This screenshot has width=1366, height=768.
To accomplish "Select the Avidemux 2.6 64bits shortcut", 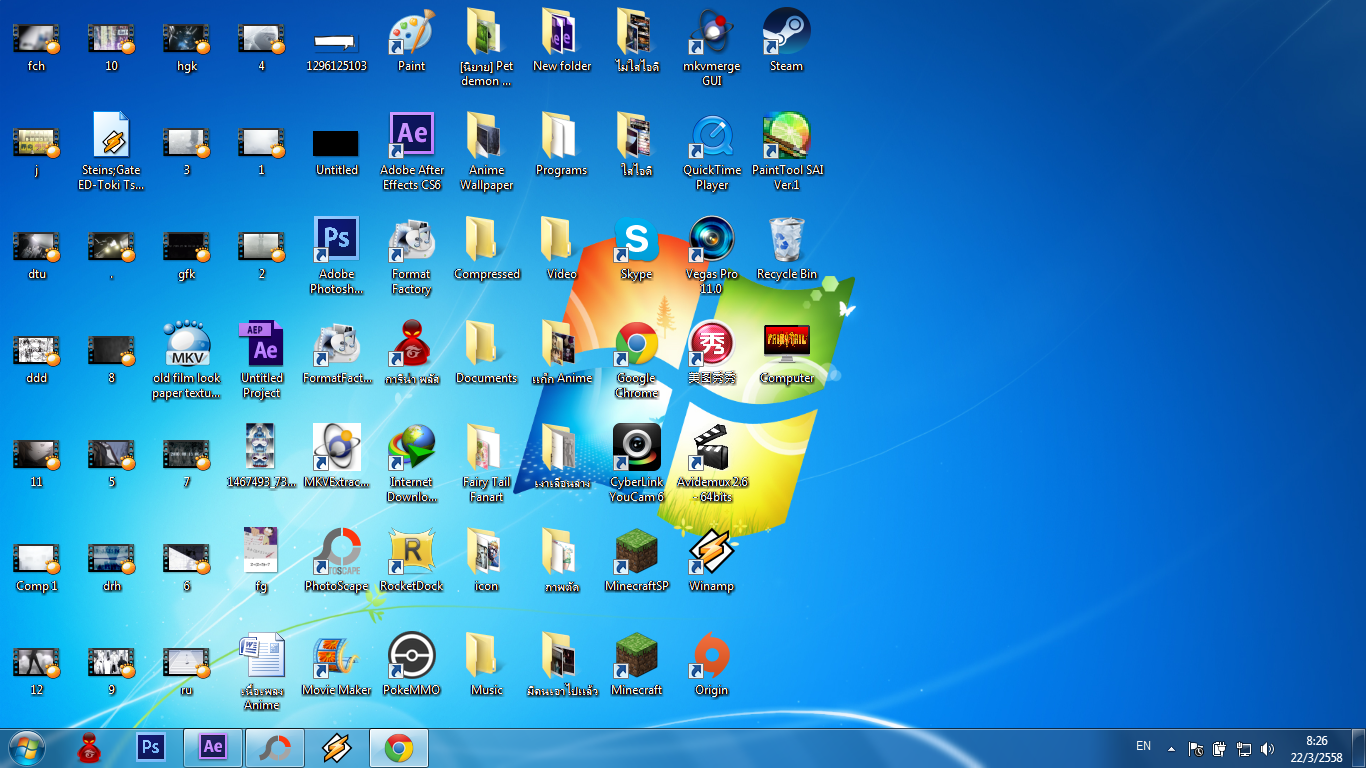I will pos(711,464).
